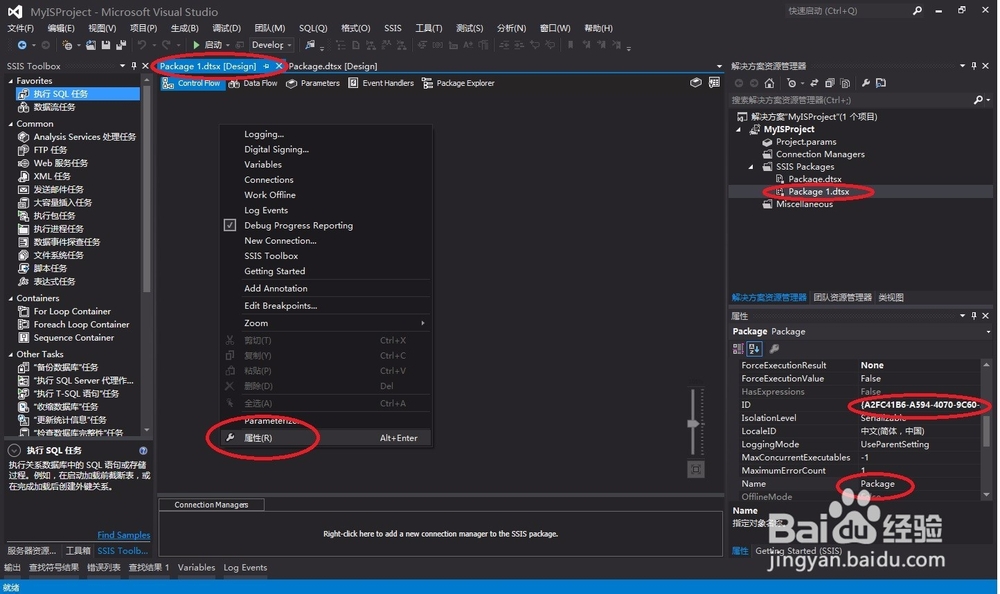Screen dimensions: 1000x594
Task: Select Package 1.dtsx in Solution Explorer
Action: (818, 191)
